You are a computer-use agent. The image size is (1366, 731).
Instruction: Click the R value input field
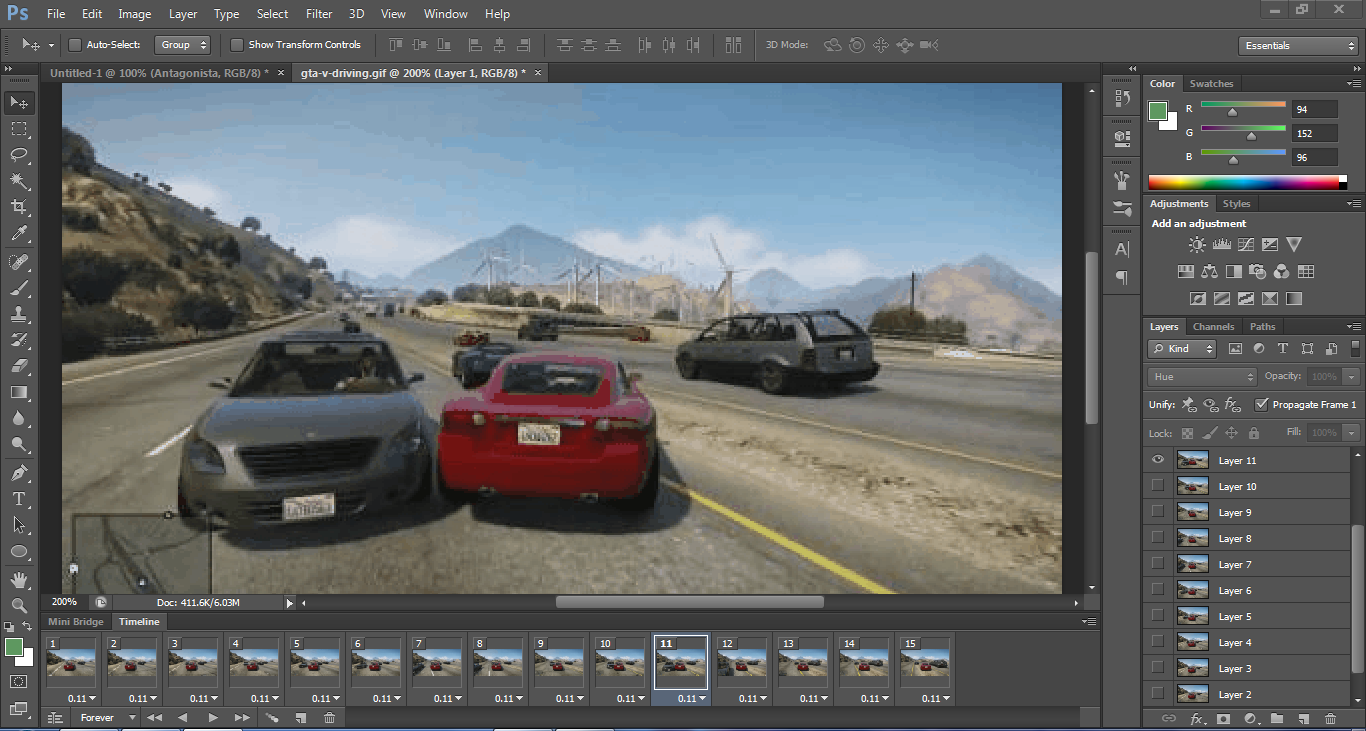1315,109
